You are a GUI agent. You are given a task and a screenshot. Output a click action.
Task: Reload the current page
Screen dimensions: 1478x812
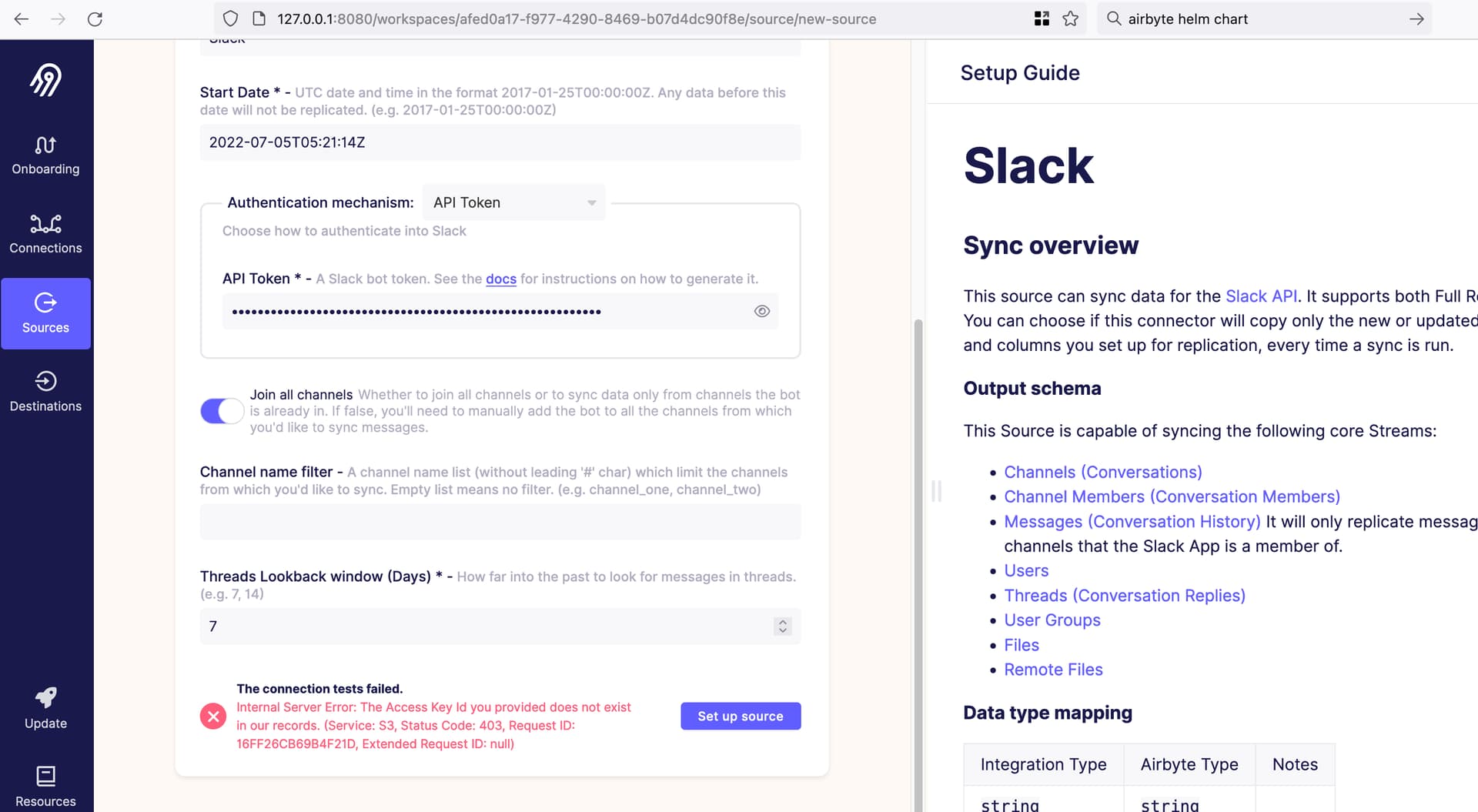pyautogui.click(x=95, y=19)
